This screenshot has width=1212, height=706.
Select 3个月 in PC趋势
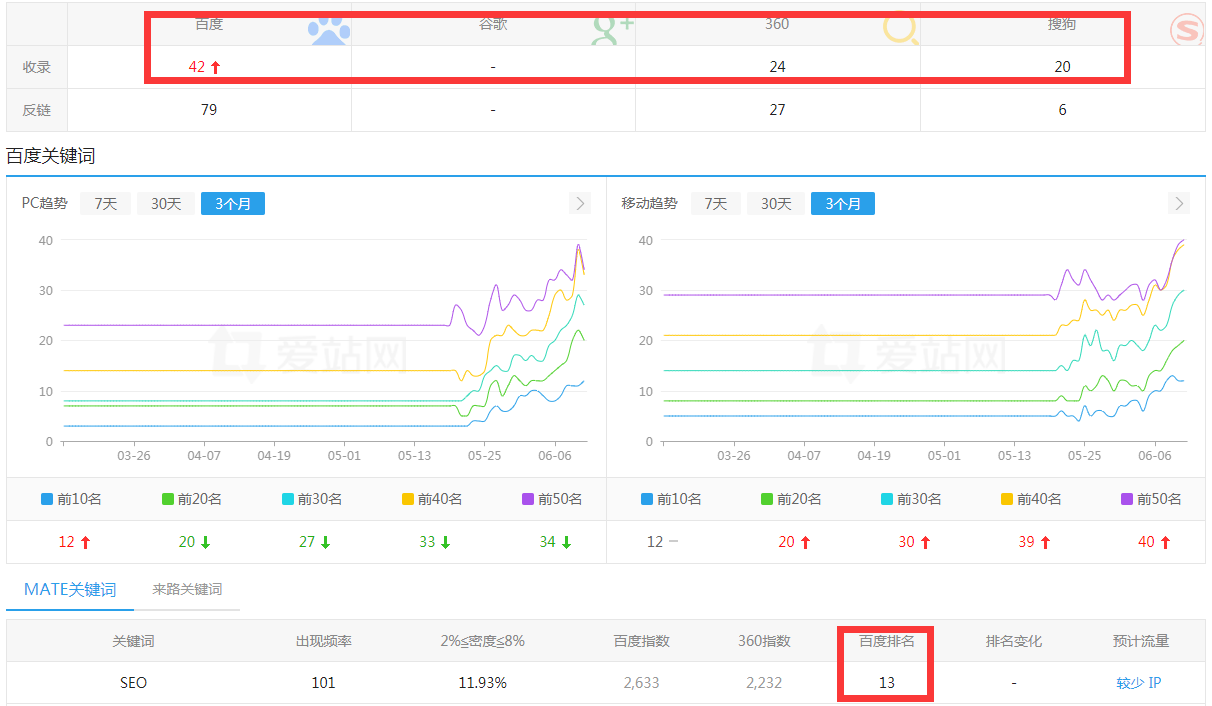(x=233, y=203)
